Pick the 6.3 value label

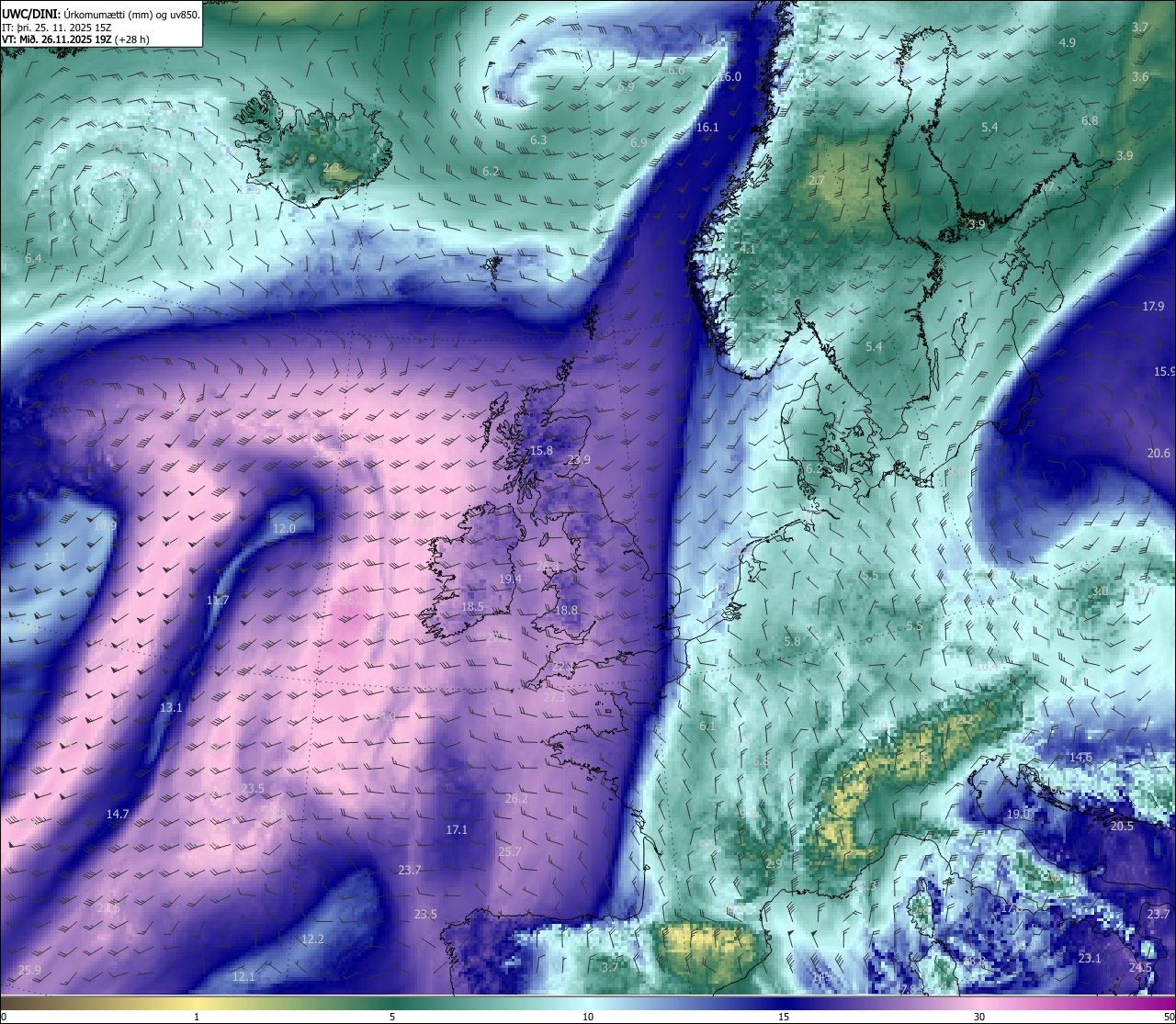539,141
